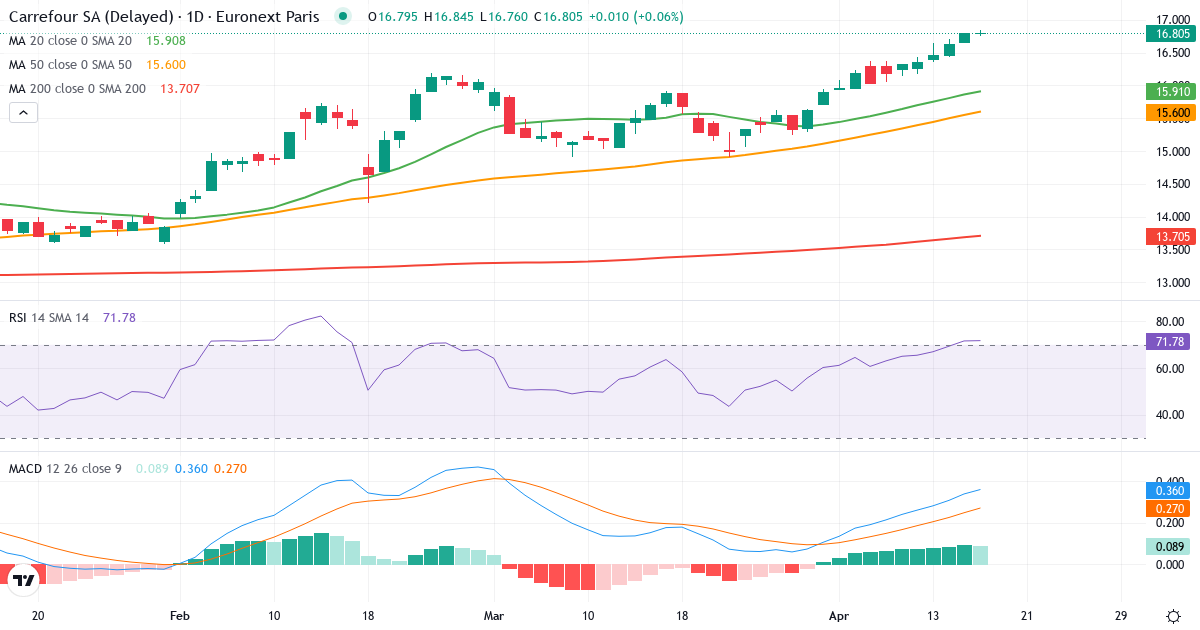Click the RSI value label 71.78
The image size is (1200, 630).
[1166, 341]
